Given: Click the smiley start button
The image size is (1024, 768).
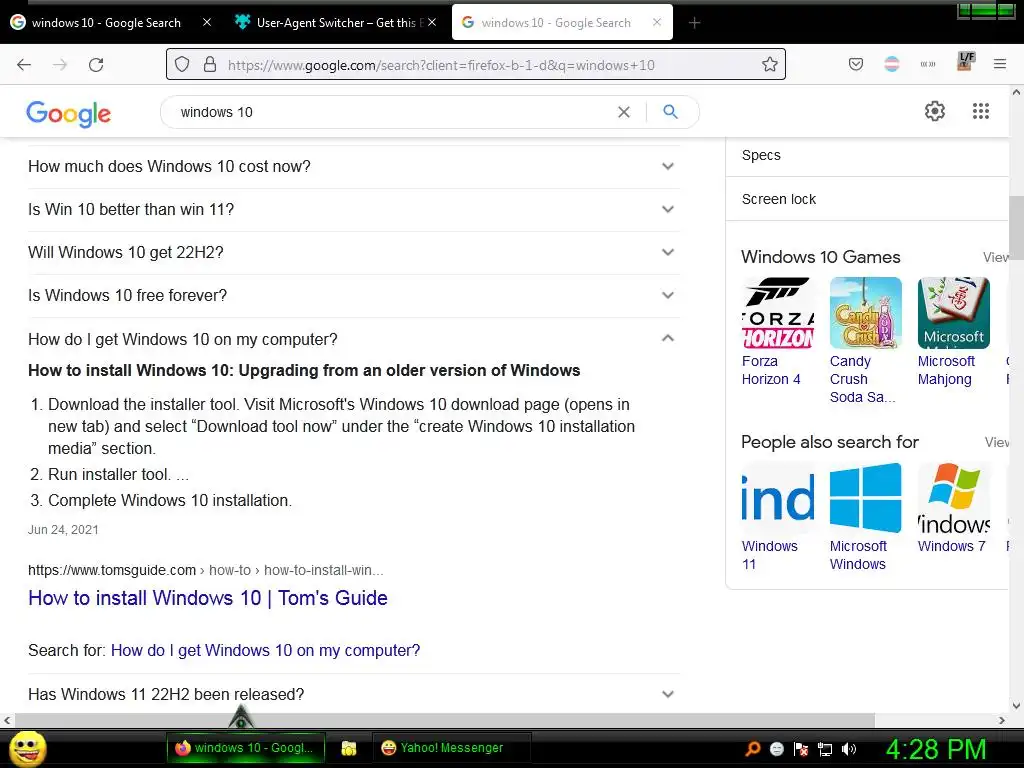Looking at the screenshot, I should click(x=28, y=748).
